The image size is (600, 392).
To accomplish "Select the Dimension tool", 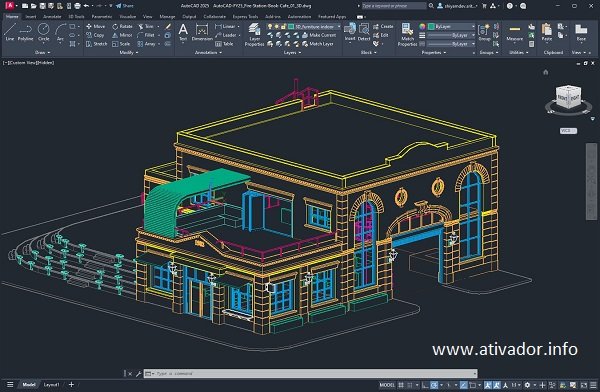I will (202, 32).
